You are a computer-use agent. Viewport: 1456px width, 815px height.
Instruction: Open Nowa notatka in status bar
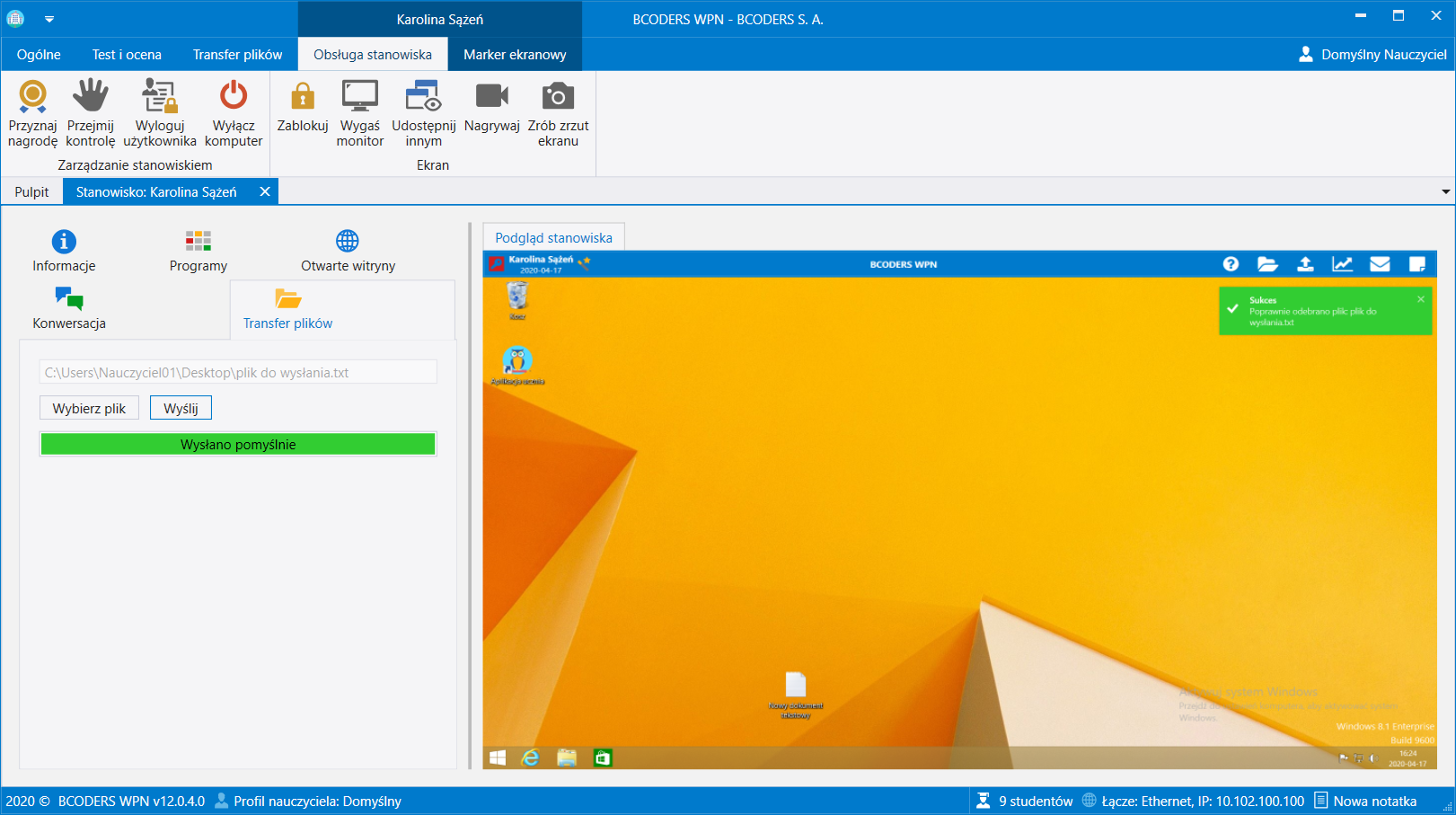point(1365,801)
